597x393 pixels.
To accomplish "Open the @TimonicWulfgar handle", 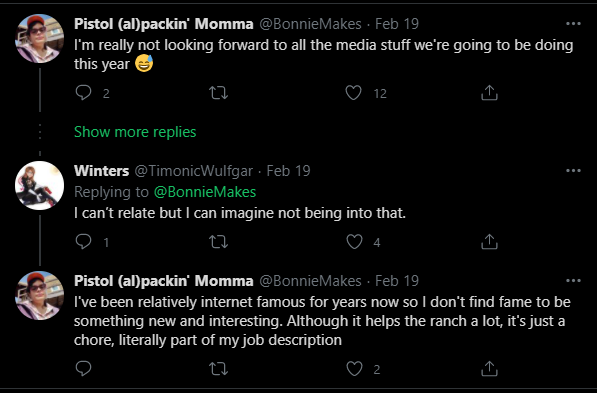I will 193,171.
